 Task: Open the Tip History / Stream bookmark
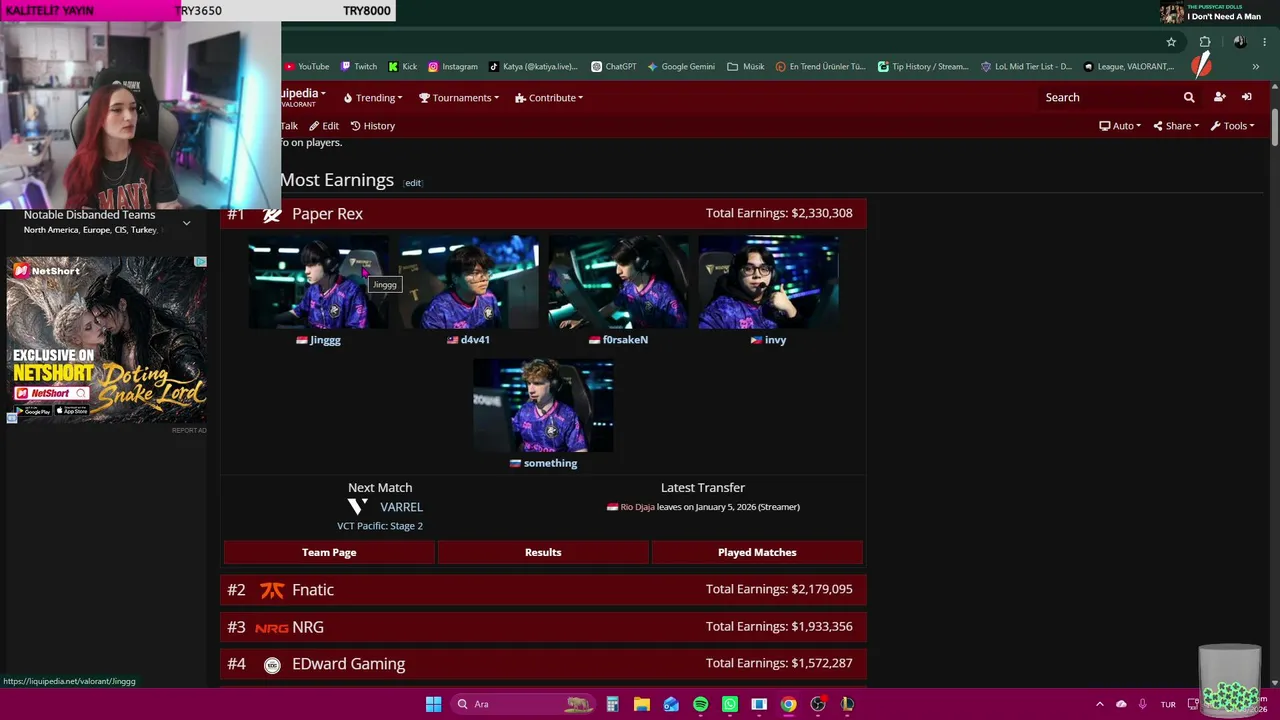[923, 67]
